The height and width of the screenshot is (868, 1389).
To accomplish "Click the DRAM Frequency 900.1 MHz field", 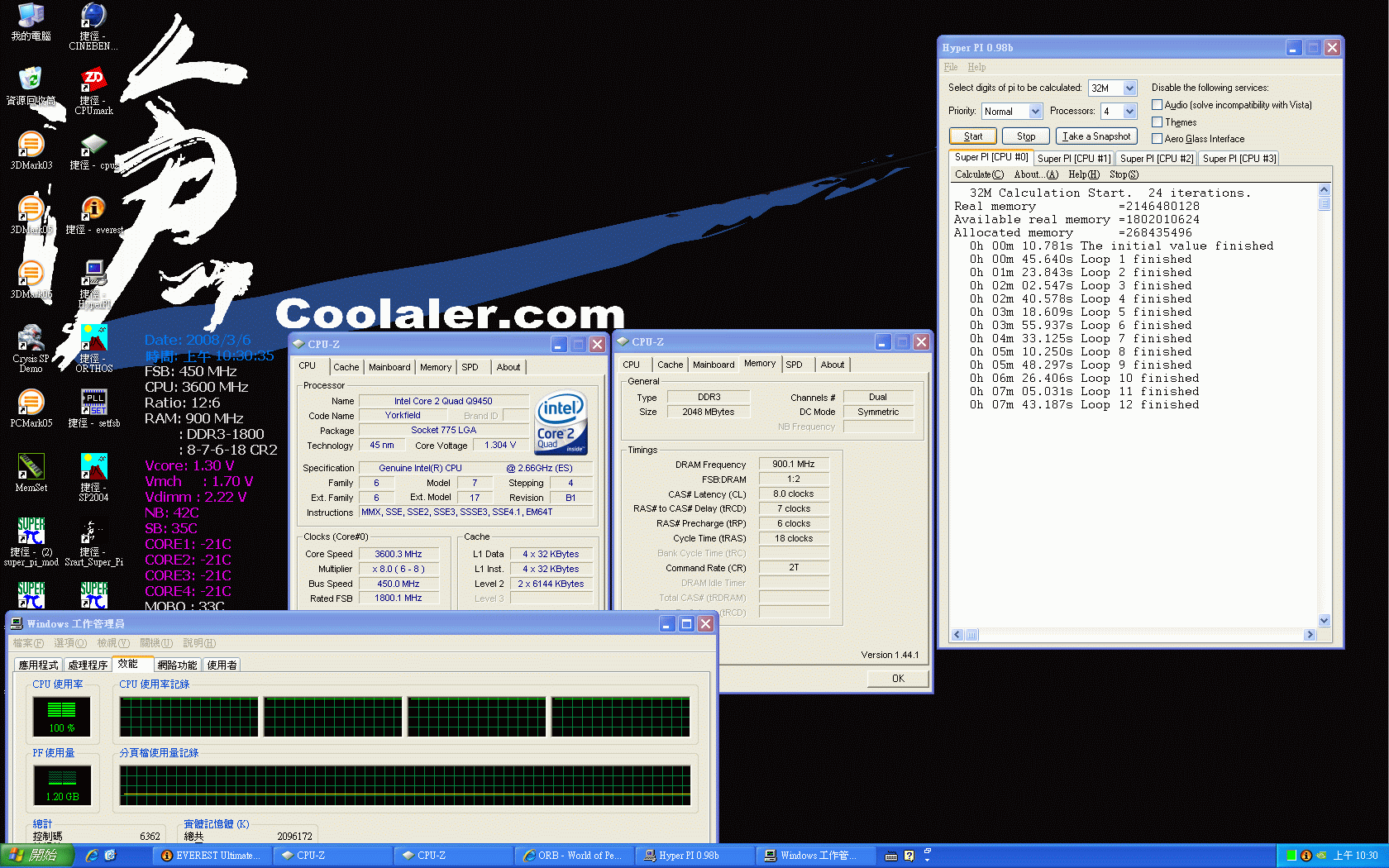I will click(x=794, y=465).
